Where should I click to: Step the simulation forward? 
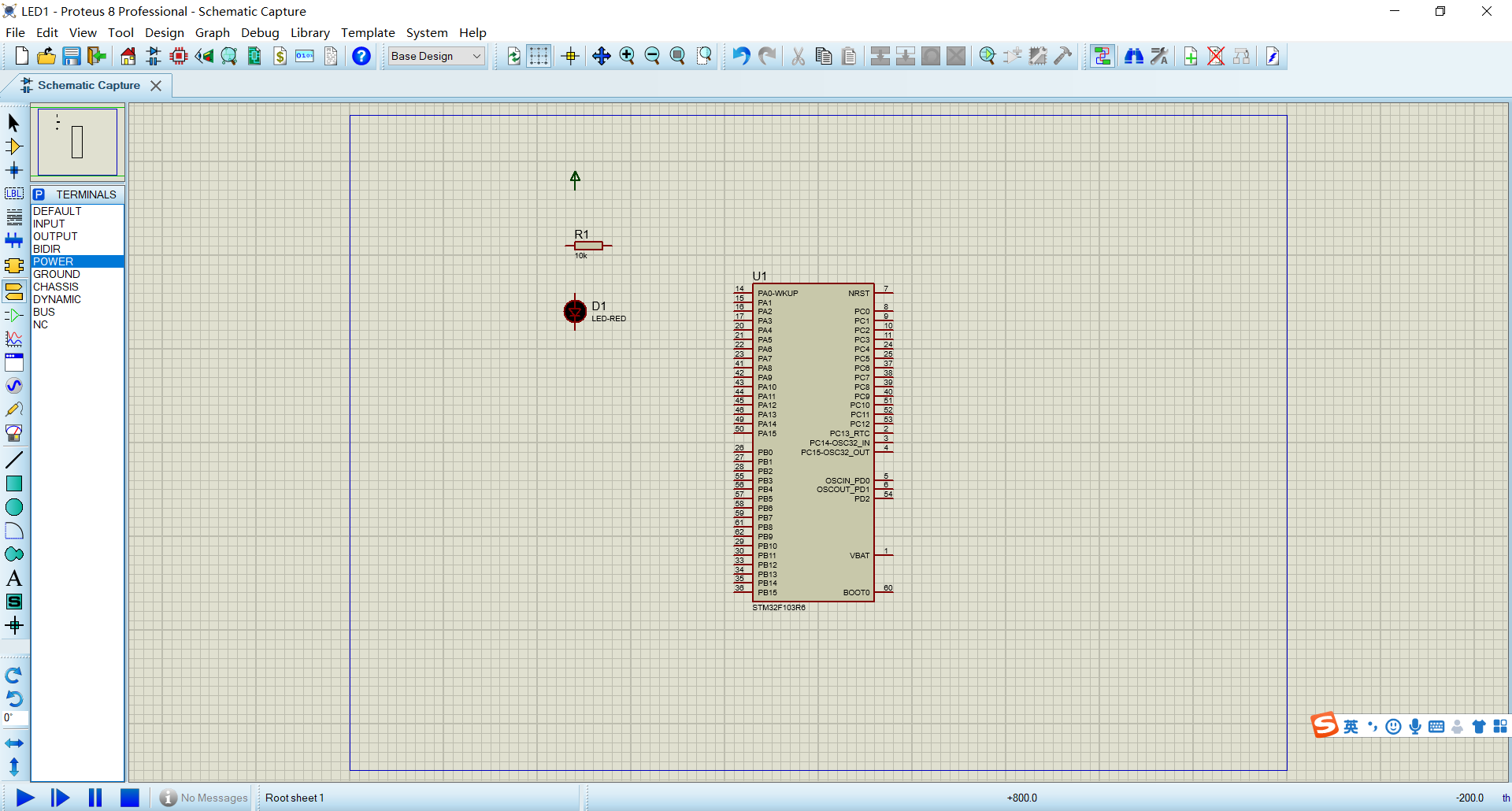[60, 798]
